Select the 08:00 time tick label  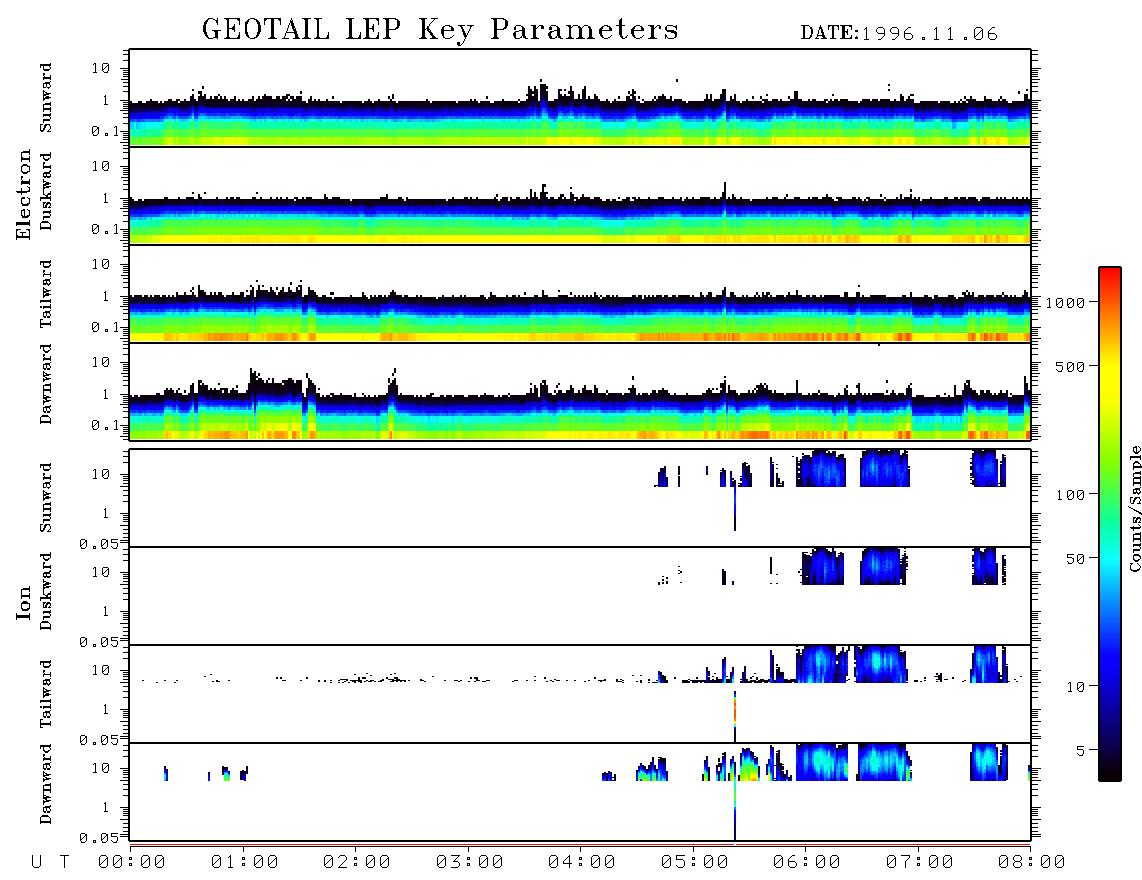click(1032, 863)
